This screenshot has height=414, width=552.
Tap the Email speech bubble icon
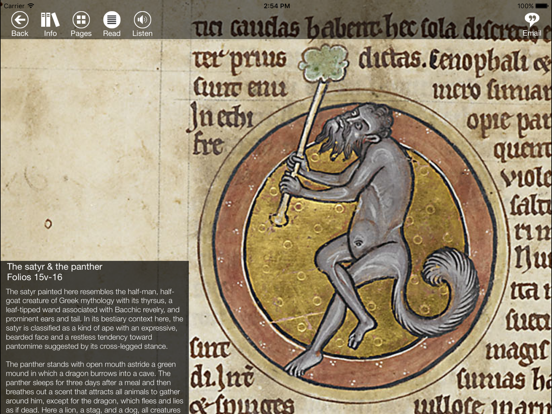tap(531, 19)
